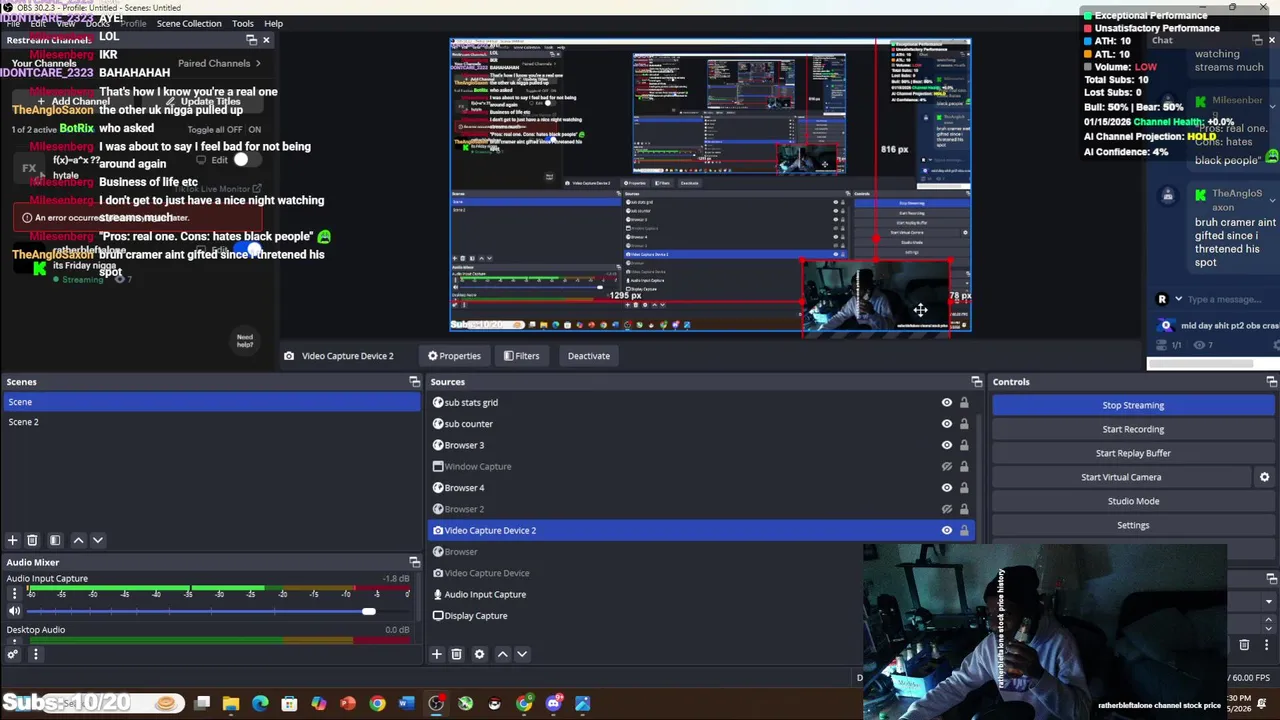Image resolution: width=1280 pixels, height=720 pixels.
Task: Open the Scene Collection menu
Action: pyautogui.click(x=189, y=23)
